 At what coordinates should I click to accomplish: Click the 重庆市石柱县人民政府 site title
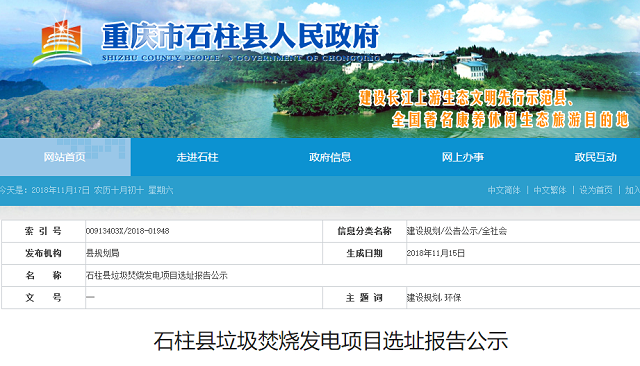(x=240, y=36)
